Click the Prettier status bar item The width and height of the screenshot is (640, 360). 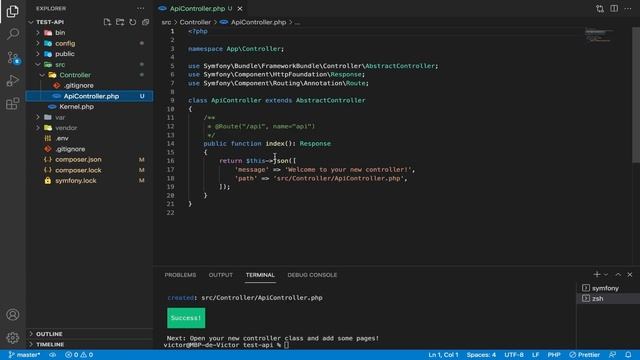(x=584, y=355)
